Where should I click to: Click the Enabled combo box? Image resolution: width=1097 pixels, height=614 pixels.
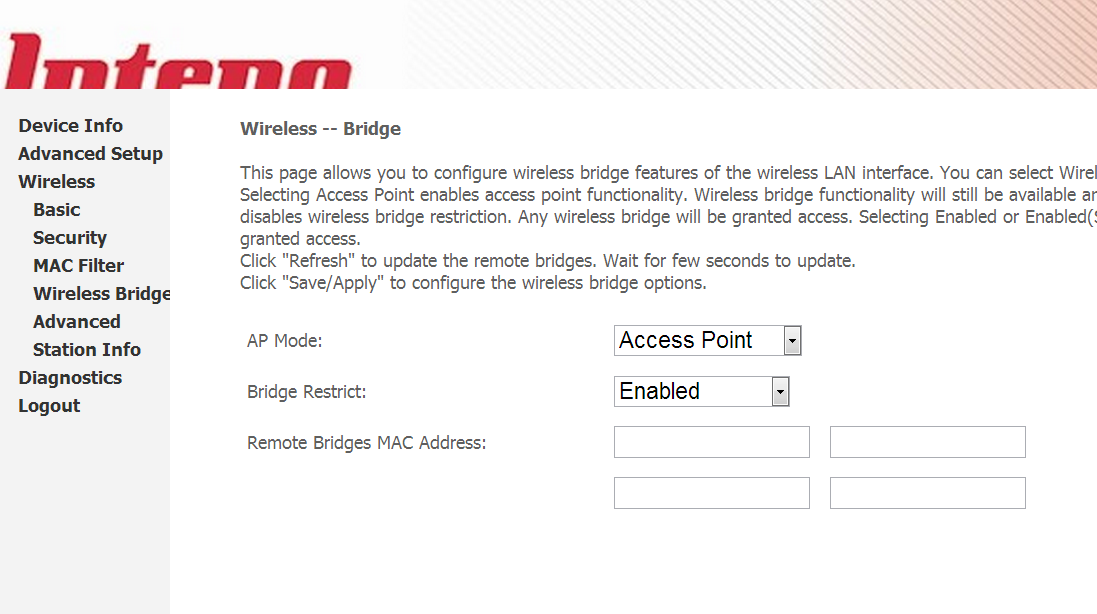coord(702,392)
